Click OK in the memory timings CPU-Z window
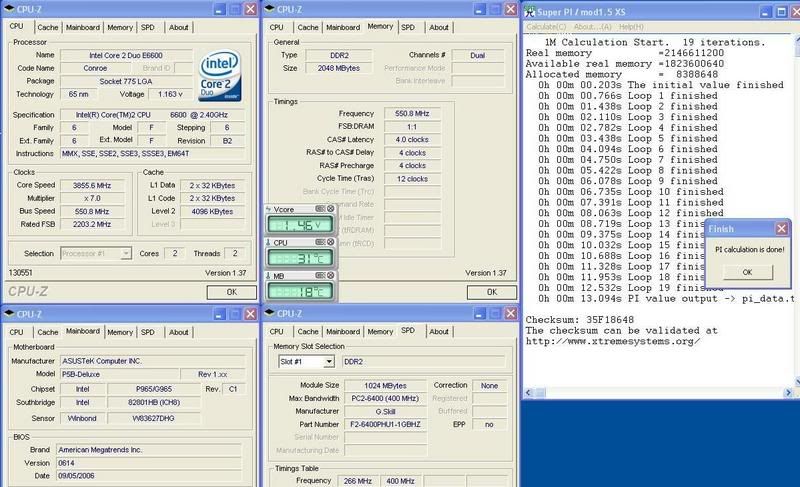The width and height of the screenshot is (800, 487). coord(492,292)
